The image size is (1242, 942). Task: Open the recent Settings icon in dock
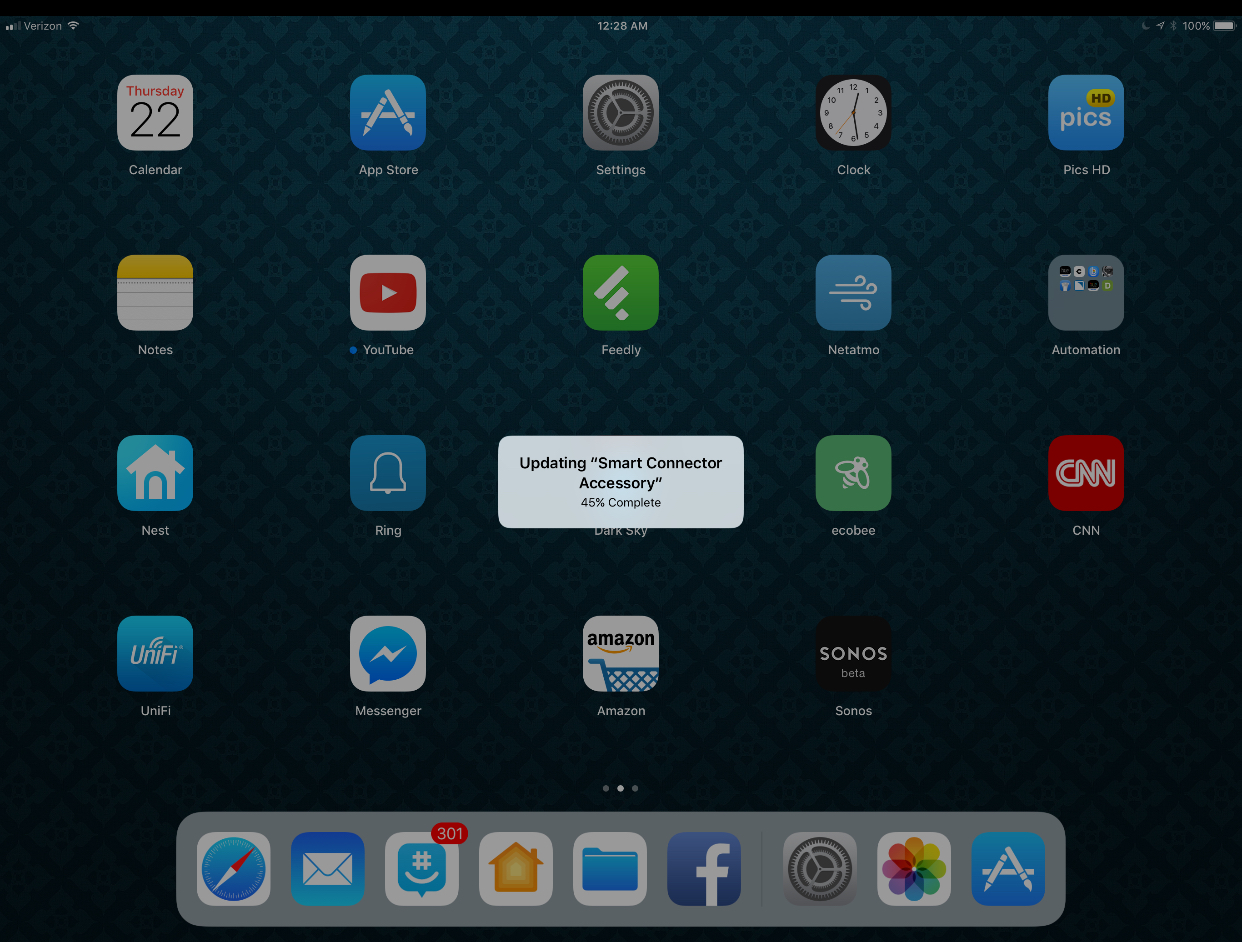(x=820, y=869)
